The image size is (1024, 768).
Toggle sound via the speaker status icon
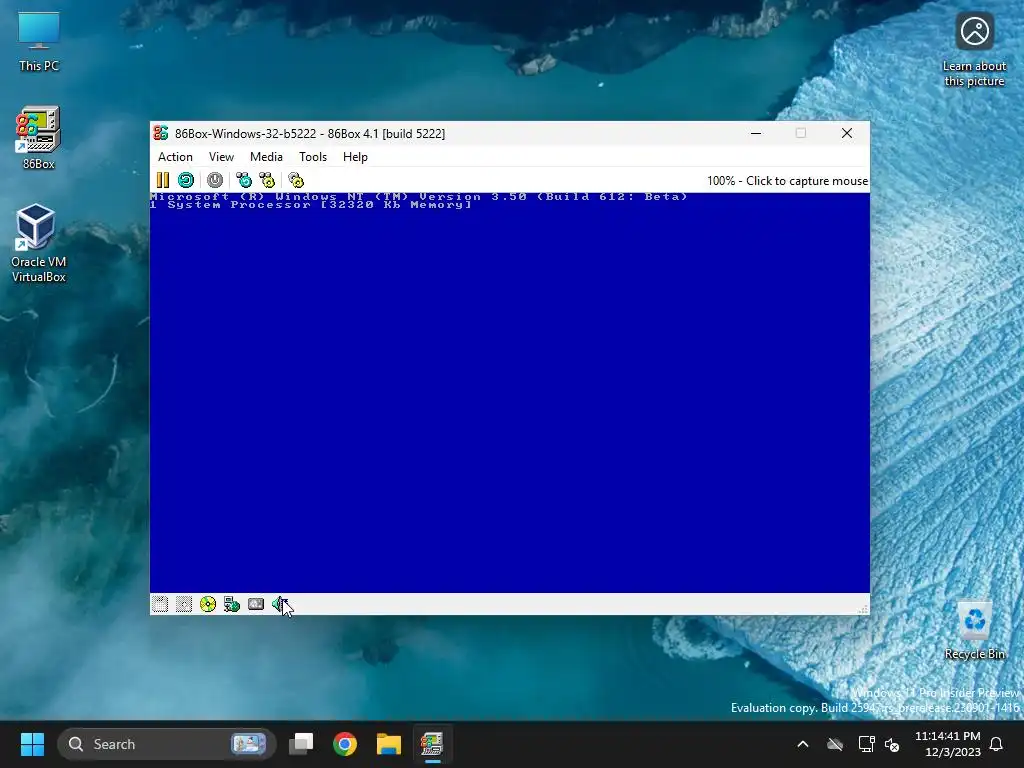coord(280,604)
